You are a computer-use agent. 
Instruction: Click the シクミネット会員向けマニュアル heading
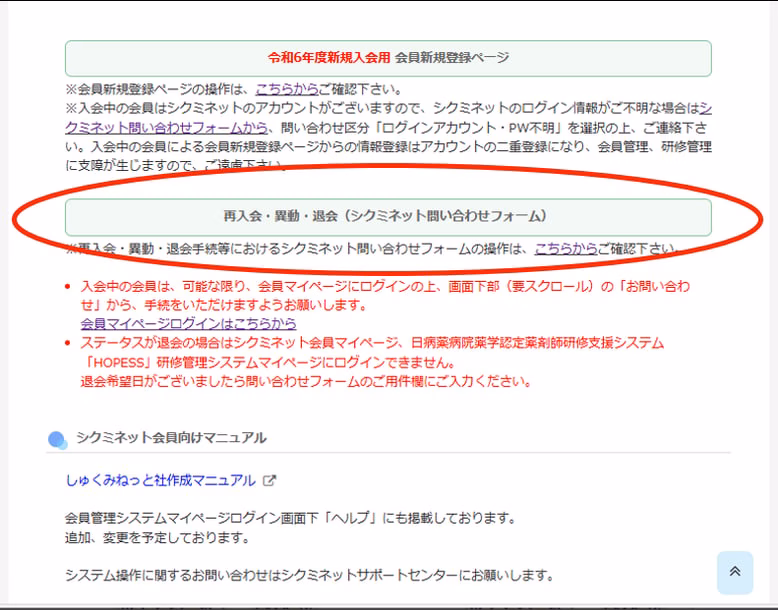171,438
